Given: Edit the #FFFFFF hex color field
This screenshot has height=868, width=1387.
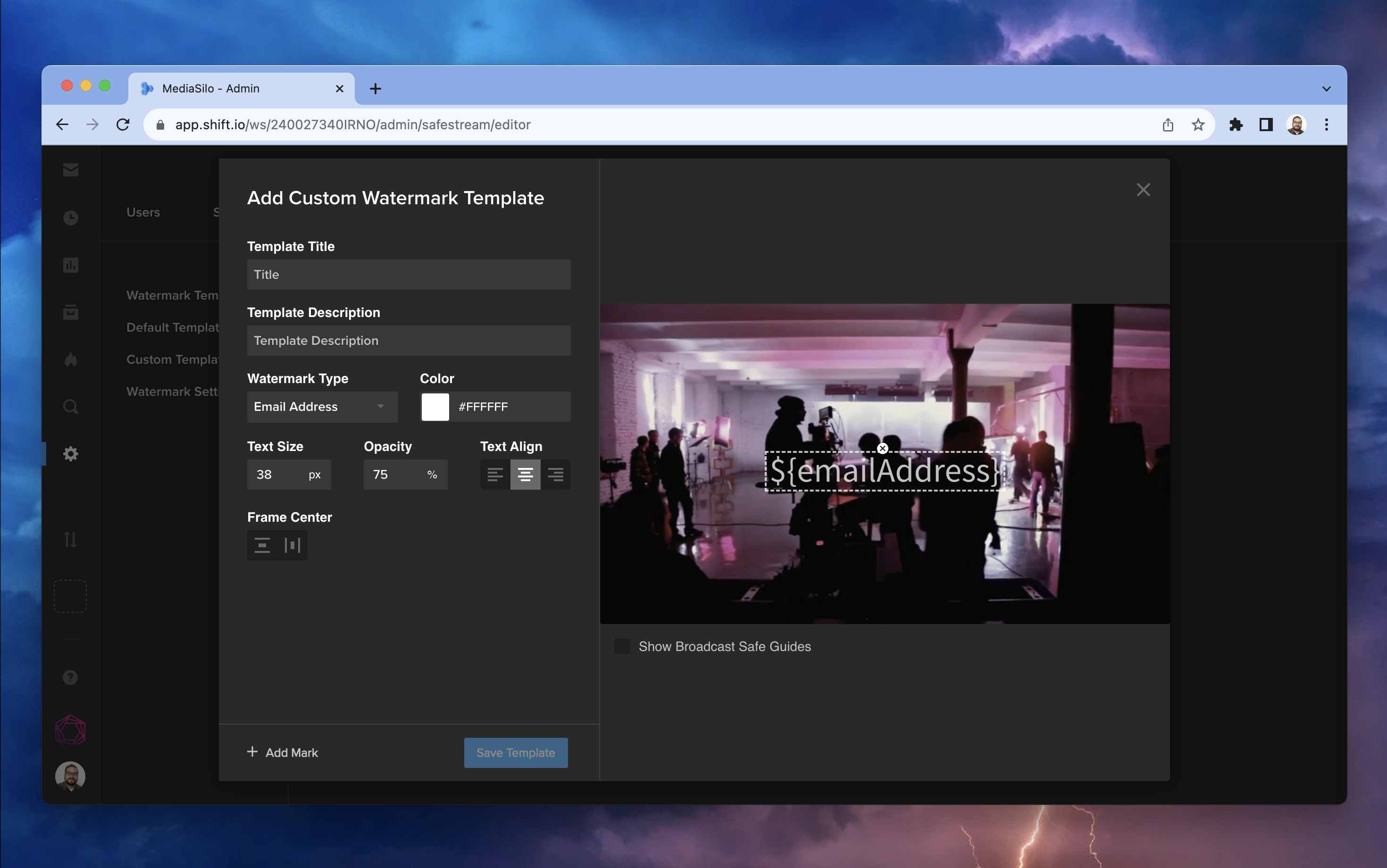Looking at the screenshot, I should (x=511, y=407).
